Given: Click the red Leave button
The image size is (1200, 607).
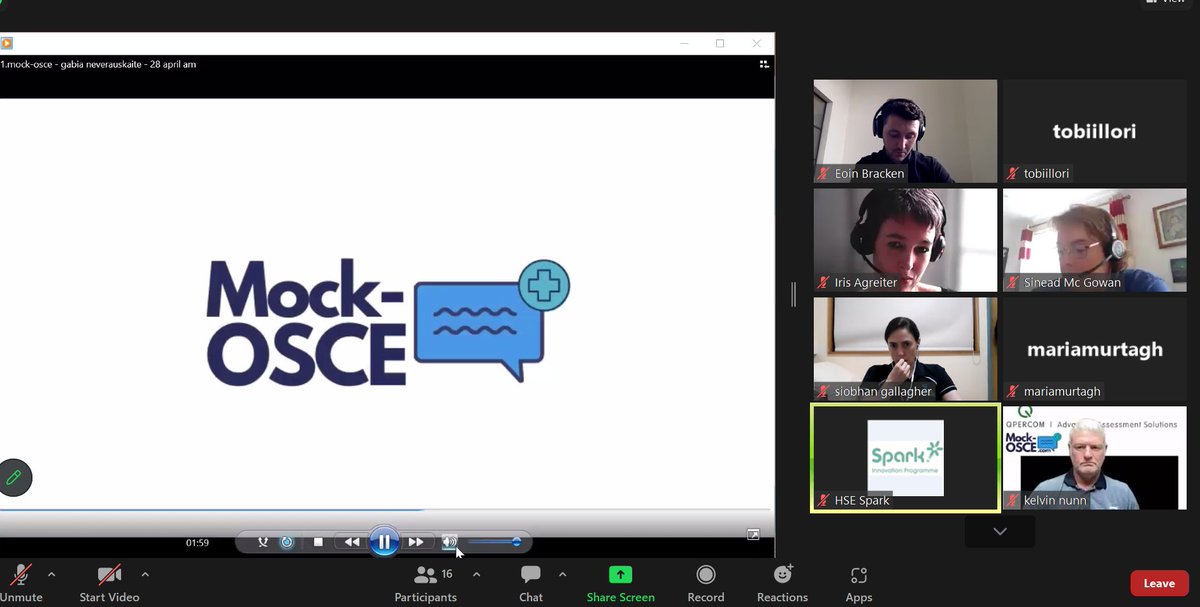Looking at the screenshot, I should (x=1159, y=583).
